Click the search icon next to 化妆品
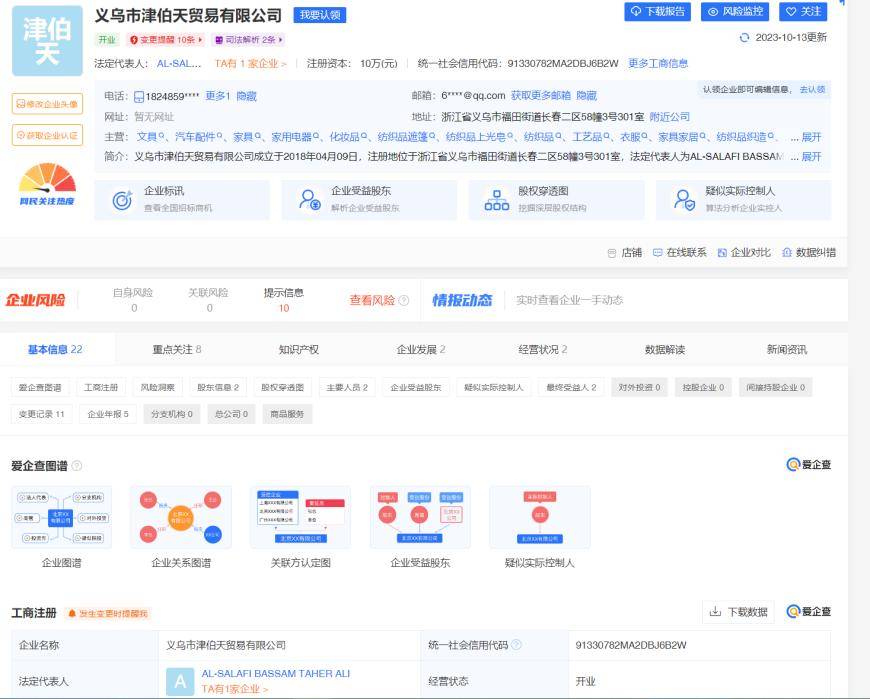870x699 pixels. coord(364,136)
